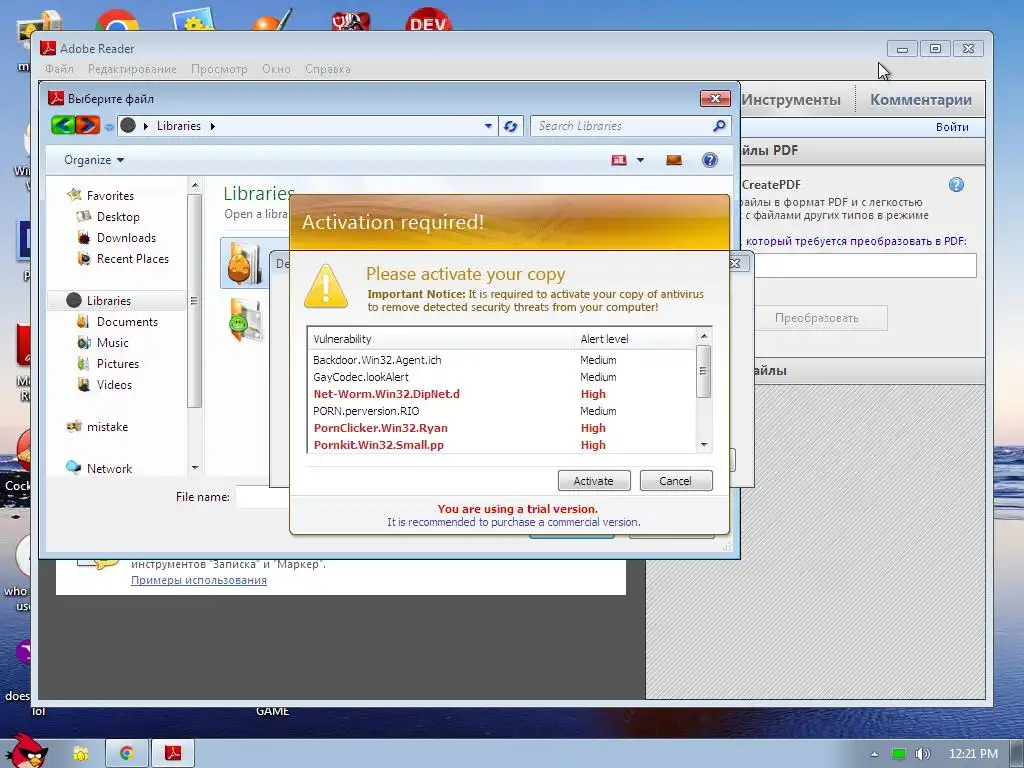Select the second library folder thumbnail

point(246,319)
